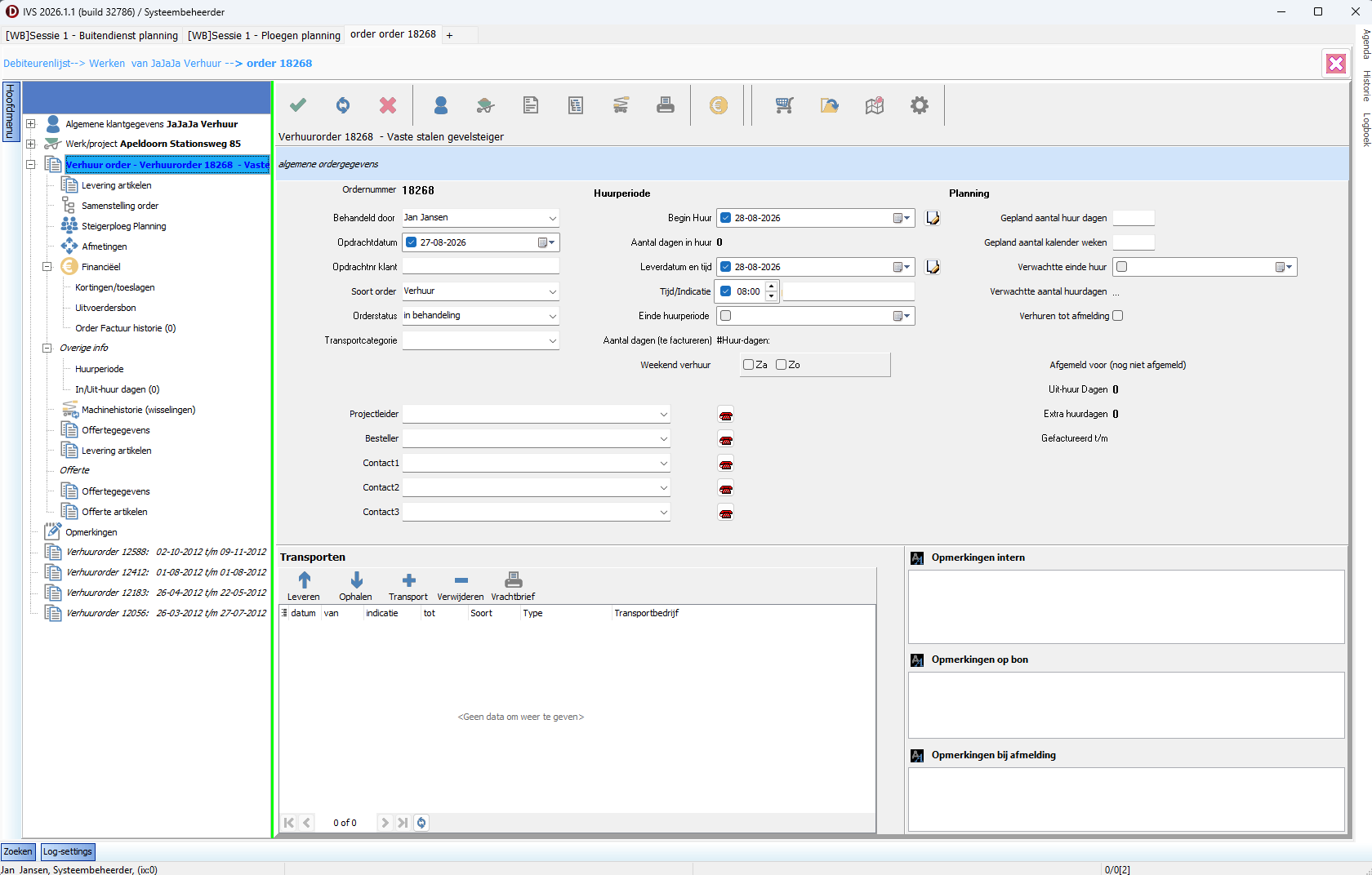Open the Soort order dropdown
The height and width of the screenshot is (875, 1372).
553,291
